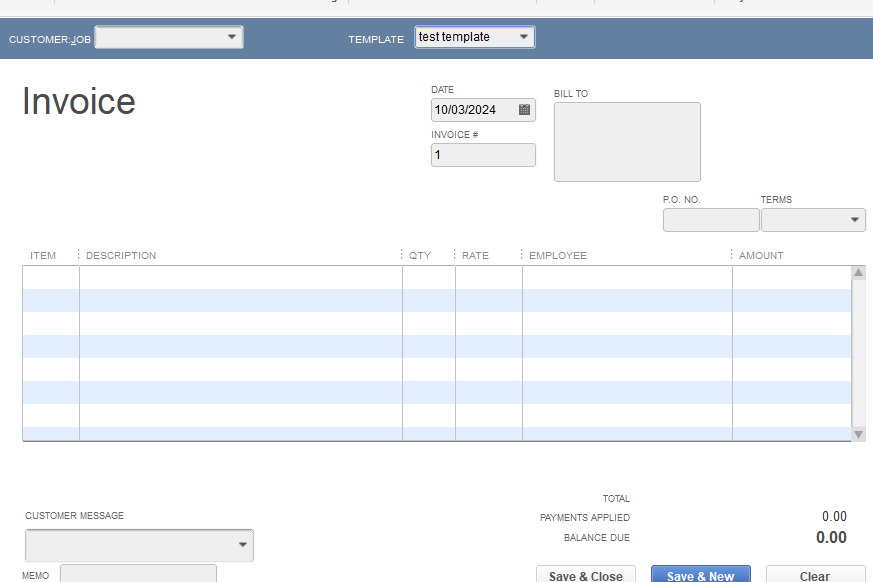Click the QTY column header

tap(418, 255)
